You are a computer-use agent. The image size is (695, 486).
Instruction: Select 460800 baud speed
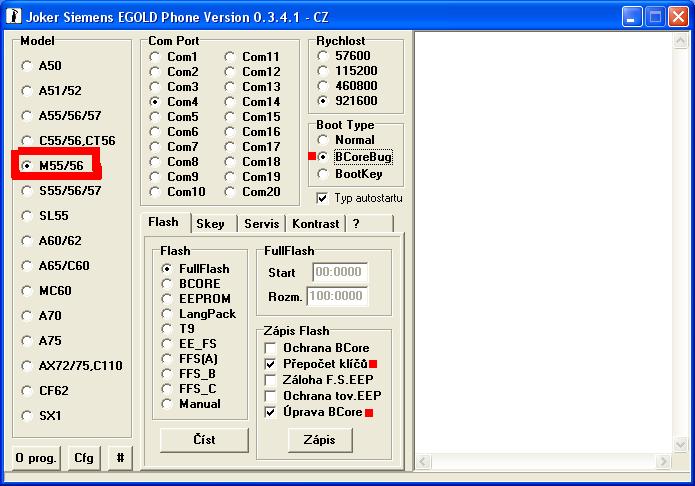323,86
